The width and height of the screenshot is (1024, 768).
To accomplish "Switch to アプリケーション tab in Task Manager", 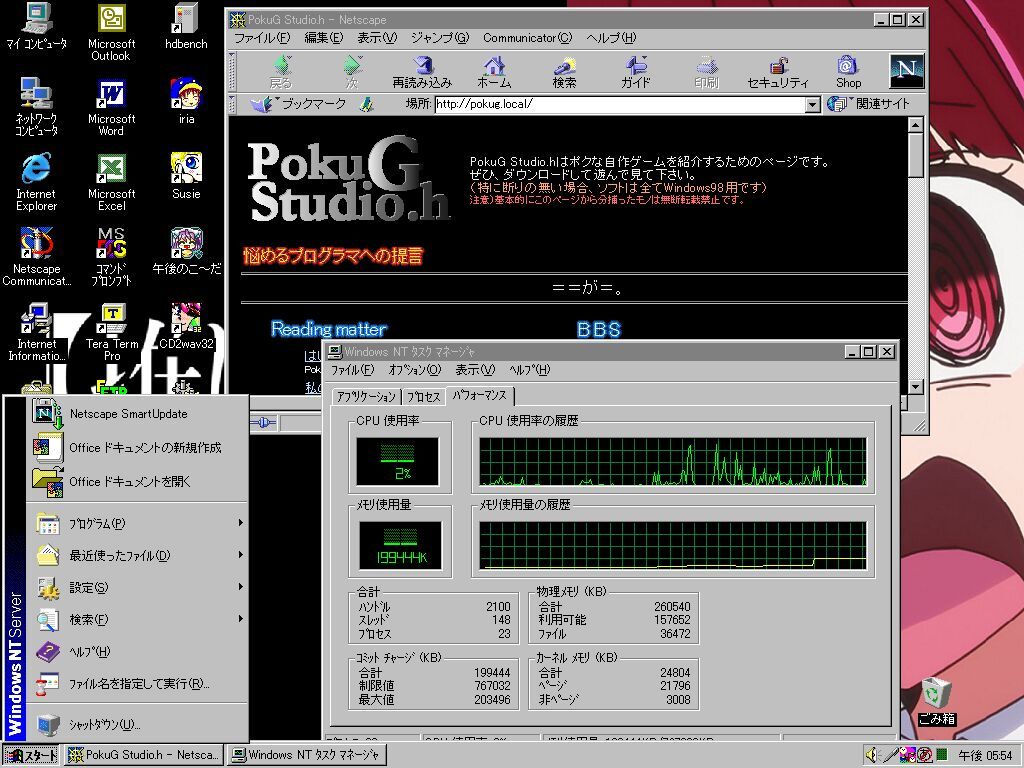I will (x=366, y=396).
